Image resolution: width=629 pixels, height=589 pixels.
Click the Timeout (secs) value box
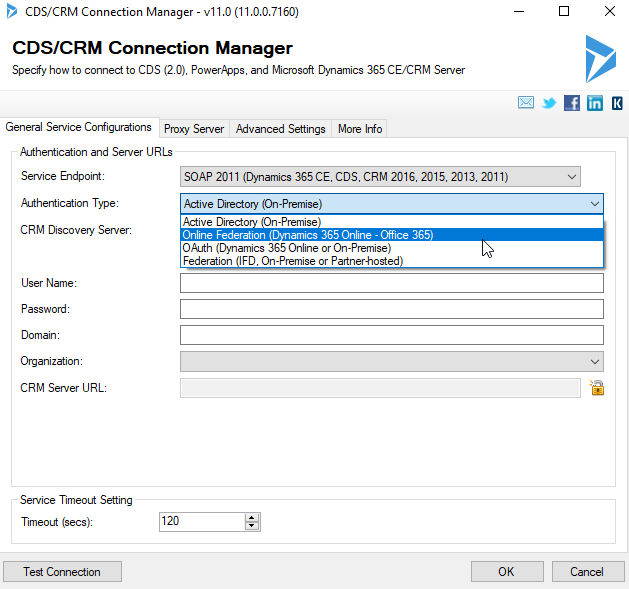(x=202, y=522)
